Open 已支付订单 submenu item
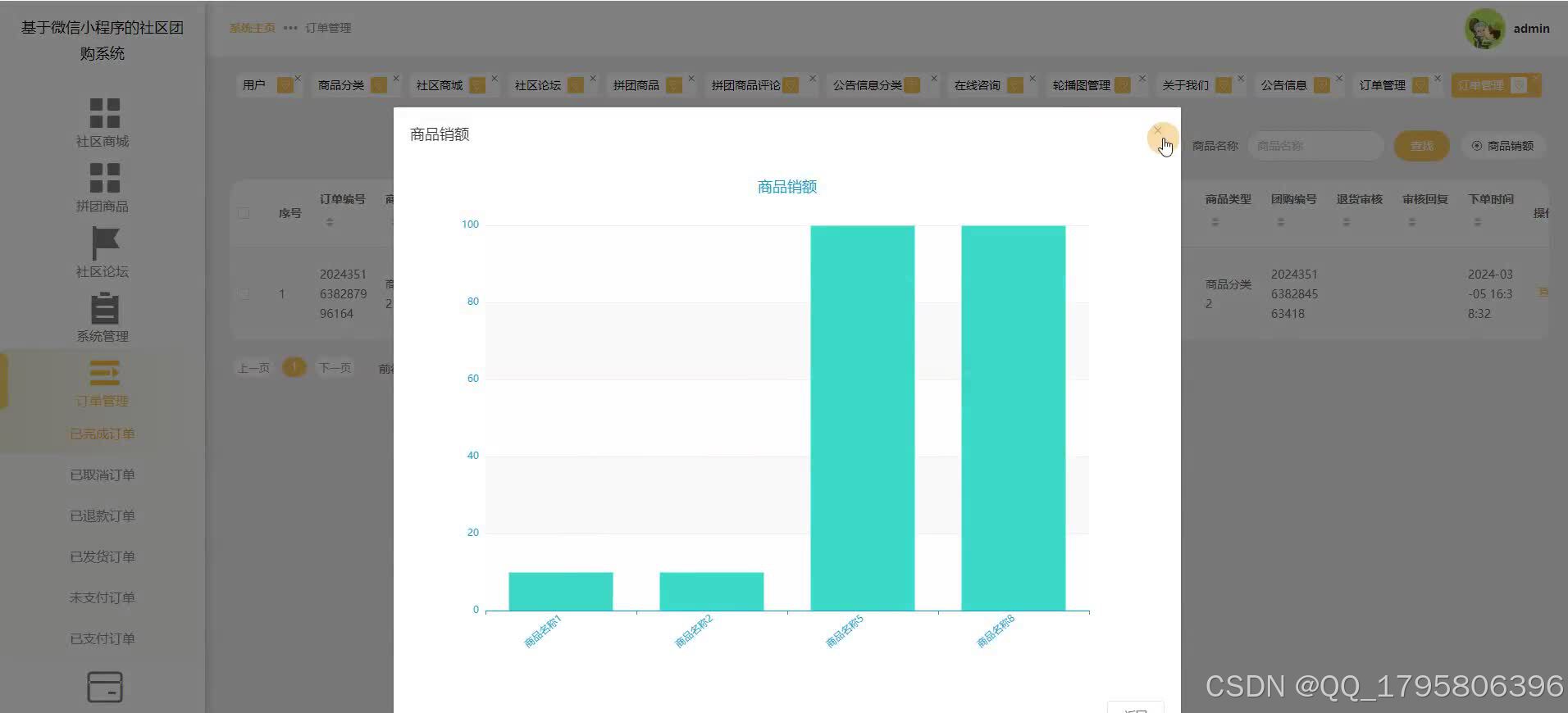The image size is (1568, 713). tap(103, 638)
